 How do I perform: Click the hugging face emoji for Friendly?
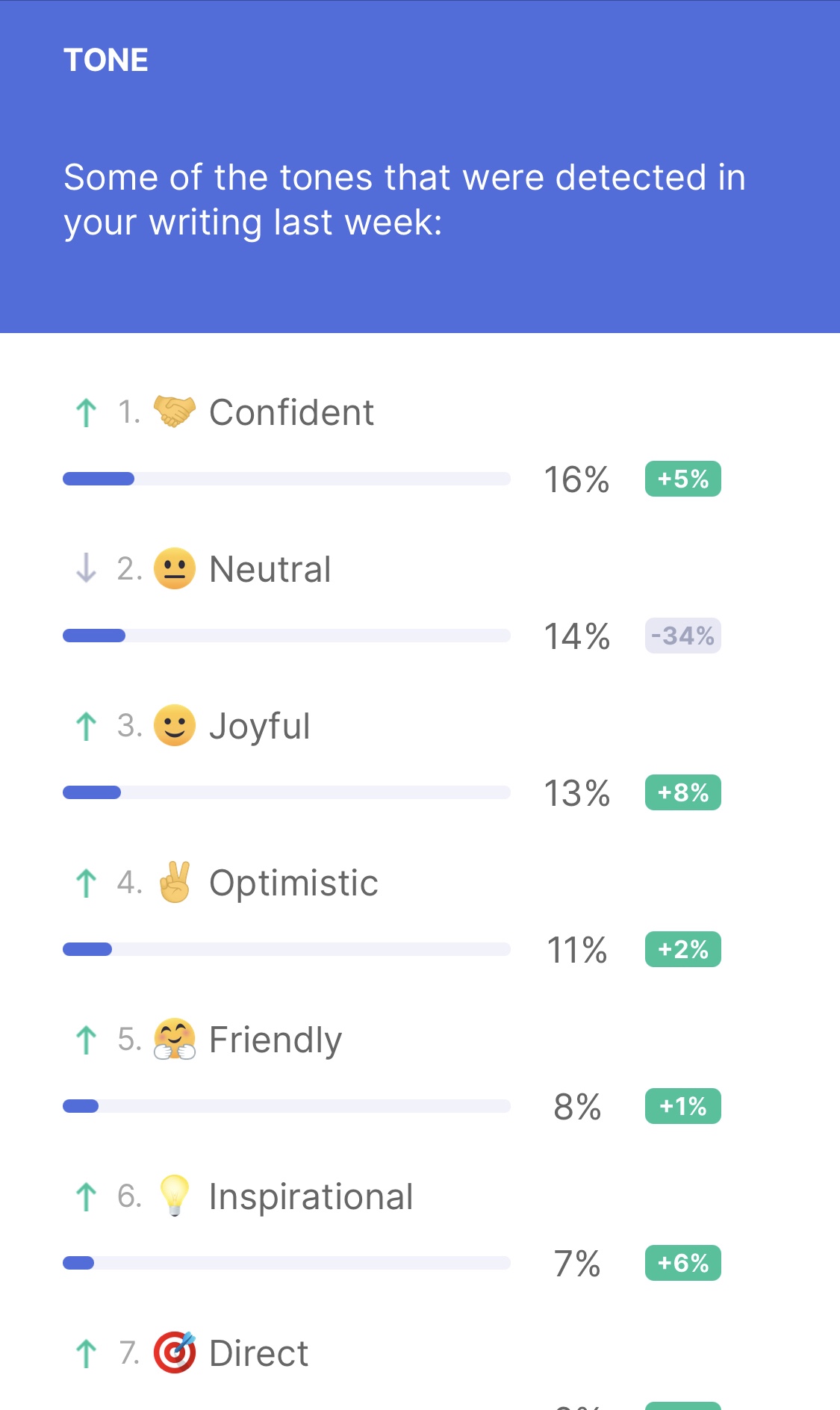pyautogui.click(x=175, y=1039)
